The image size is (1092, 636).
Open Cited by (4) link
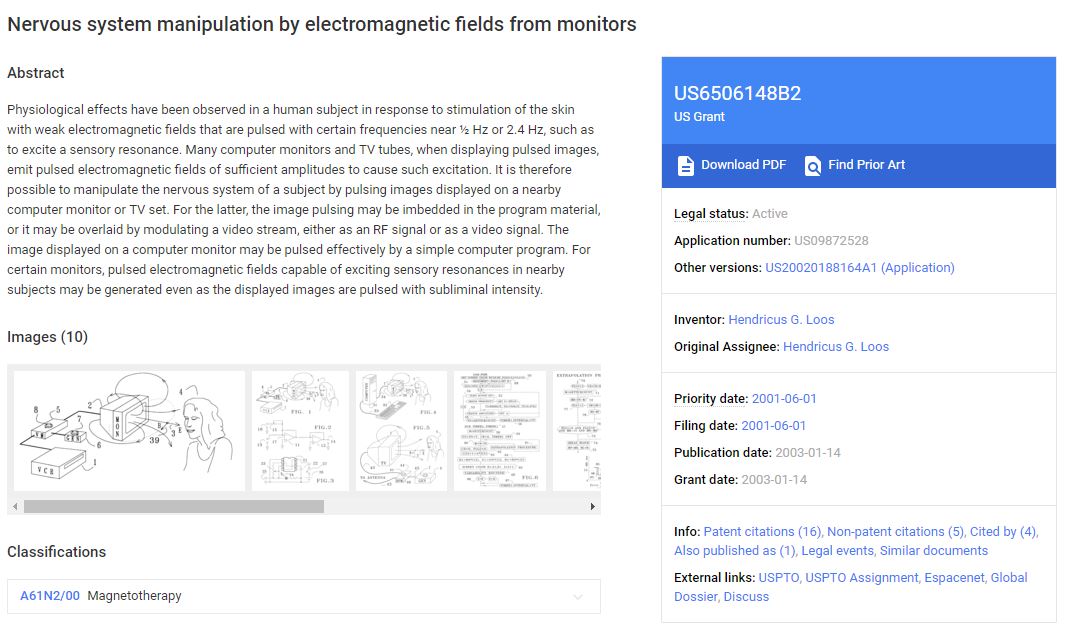pos(1003,532)
